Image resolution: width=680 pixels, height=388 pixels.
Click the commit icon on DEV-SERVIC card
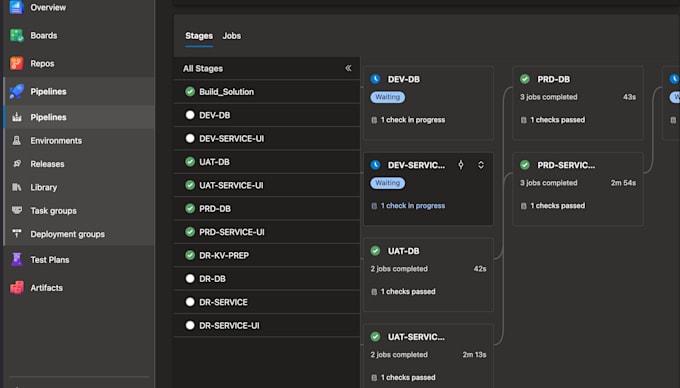click(461, 165)
